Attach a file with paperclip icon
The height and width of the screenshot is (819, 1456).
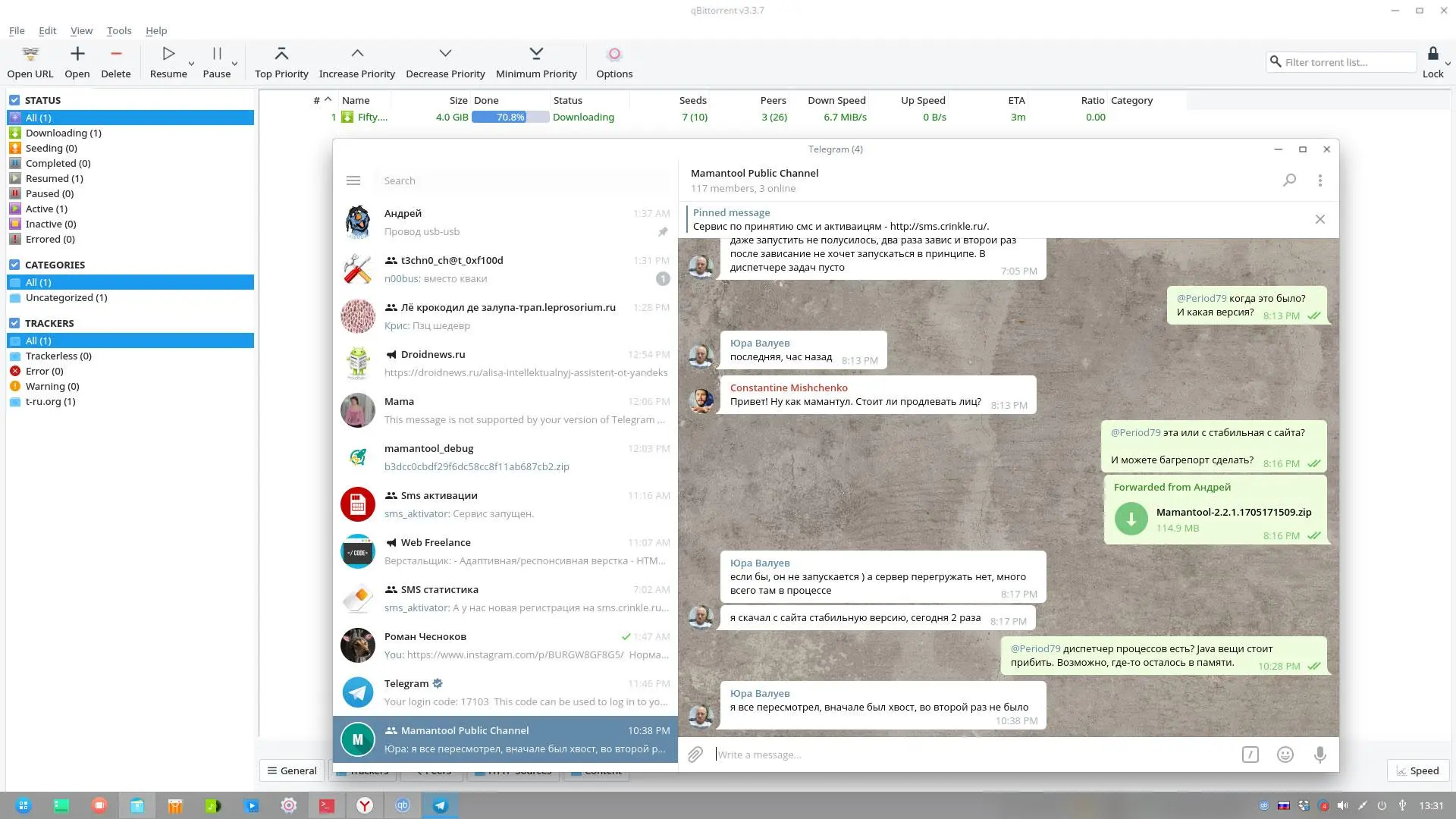click(695, 755)
